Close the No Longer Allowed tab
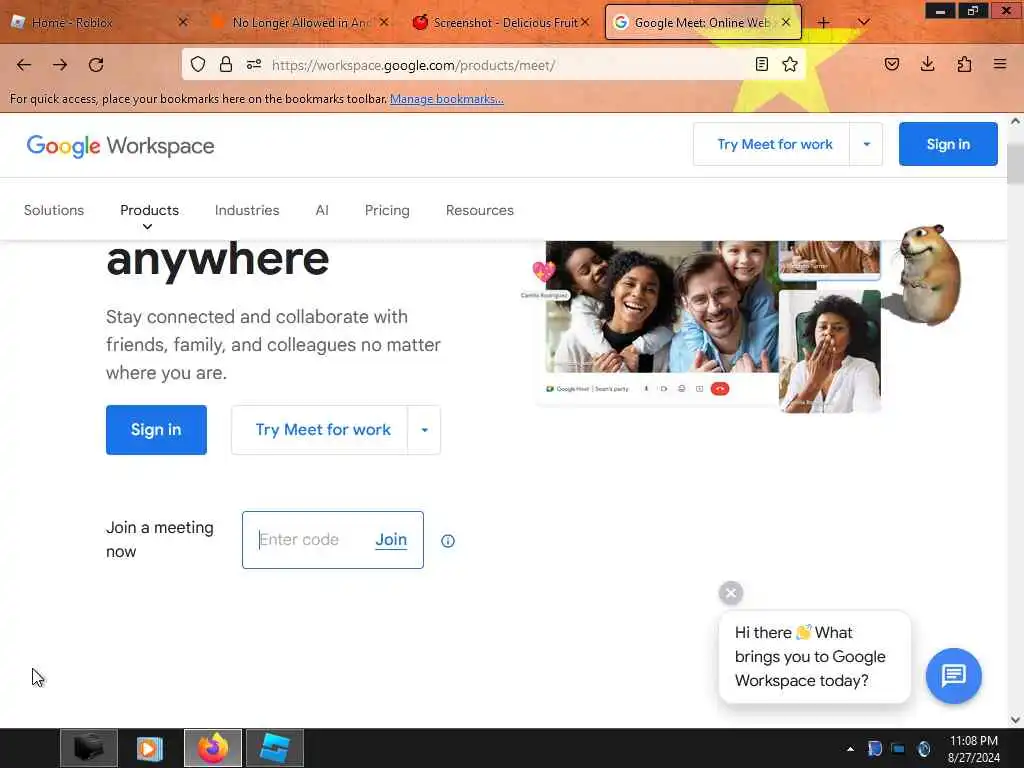Screen dimensions: 1024x768 (384, 22)
